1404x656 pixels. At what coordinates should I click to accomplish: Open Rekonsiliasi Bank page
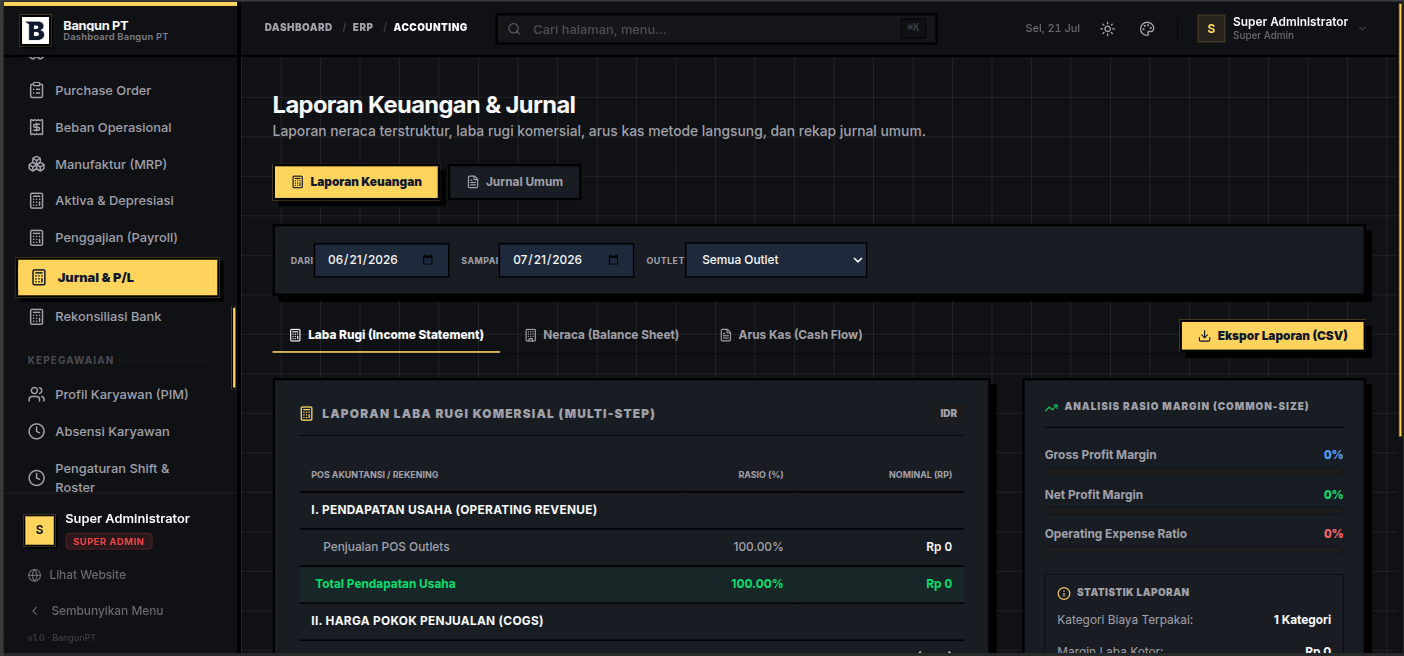coord(118,317)
